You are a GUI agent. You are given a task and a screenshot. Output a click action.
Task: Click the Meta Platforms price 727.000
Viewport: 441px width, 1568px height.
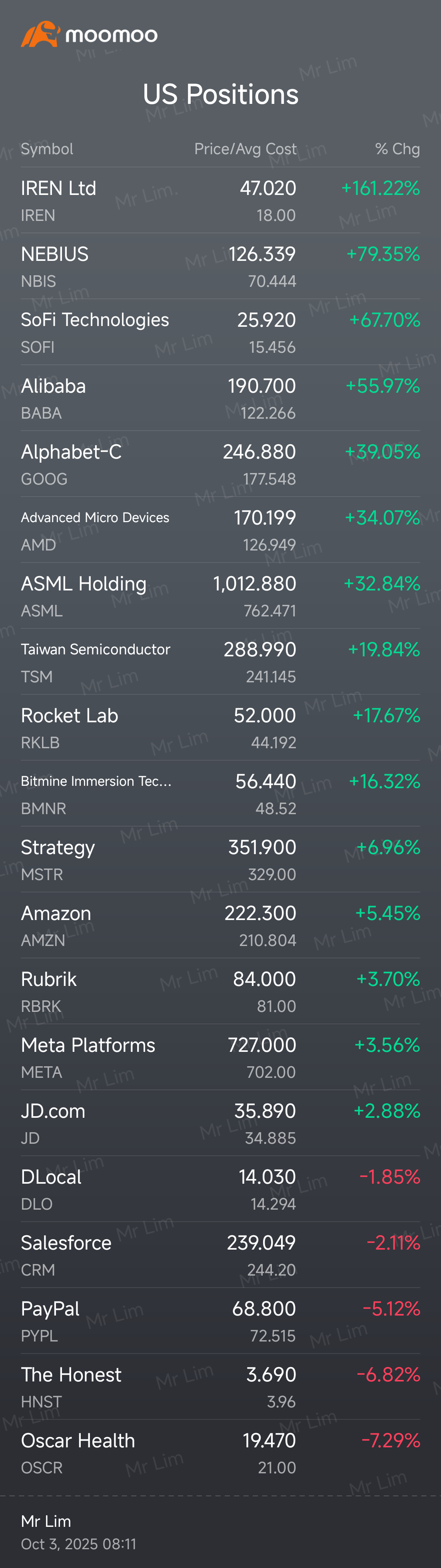tap(262, 1045)
